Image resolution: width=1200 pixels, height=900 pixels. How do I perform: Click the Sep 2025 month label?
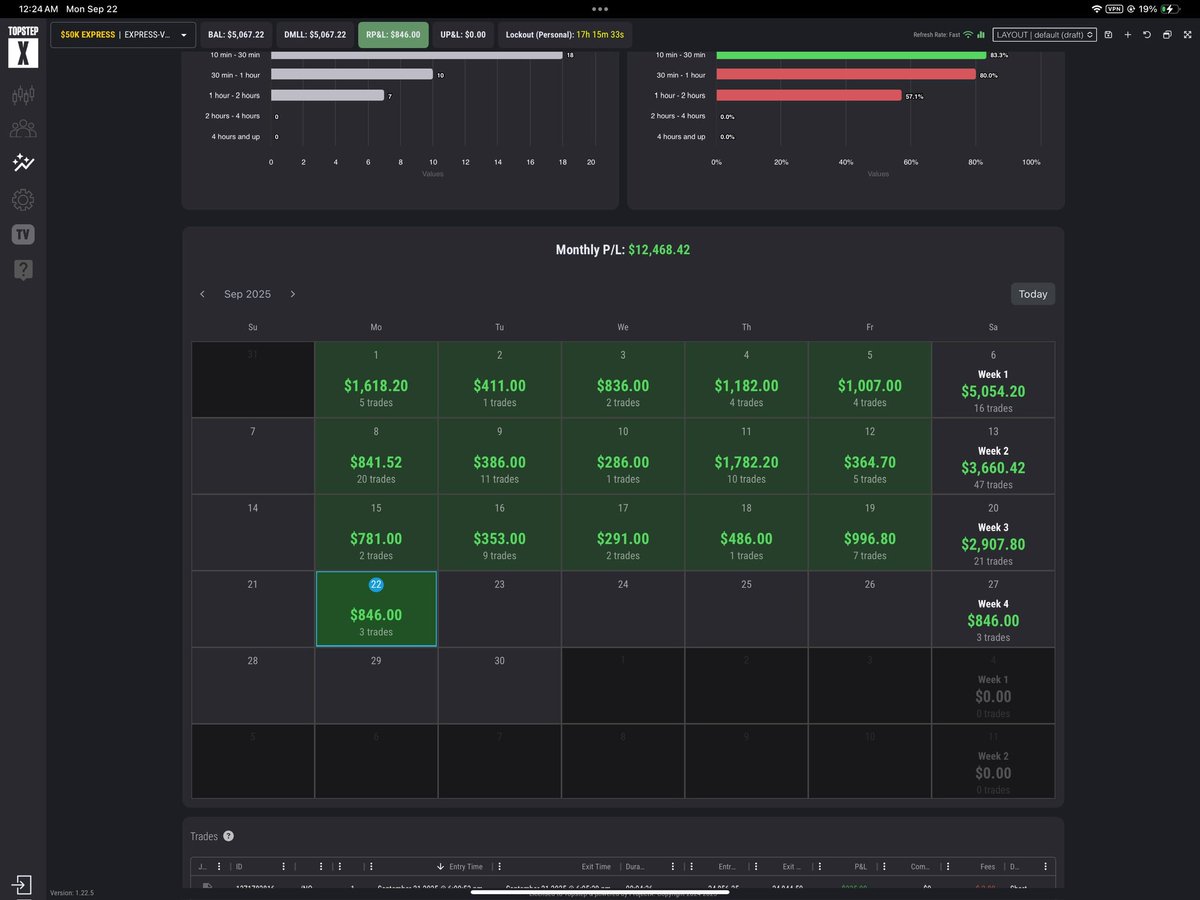[247, 294]
